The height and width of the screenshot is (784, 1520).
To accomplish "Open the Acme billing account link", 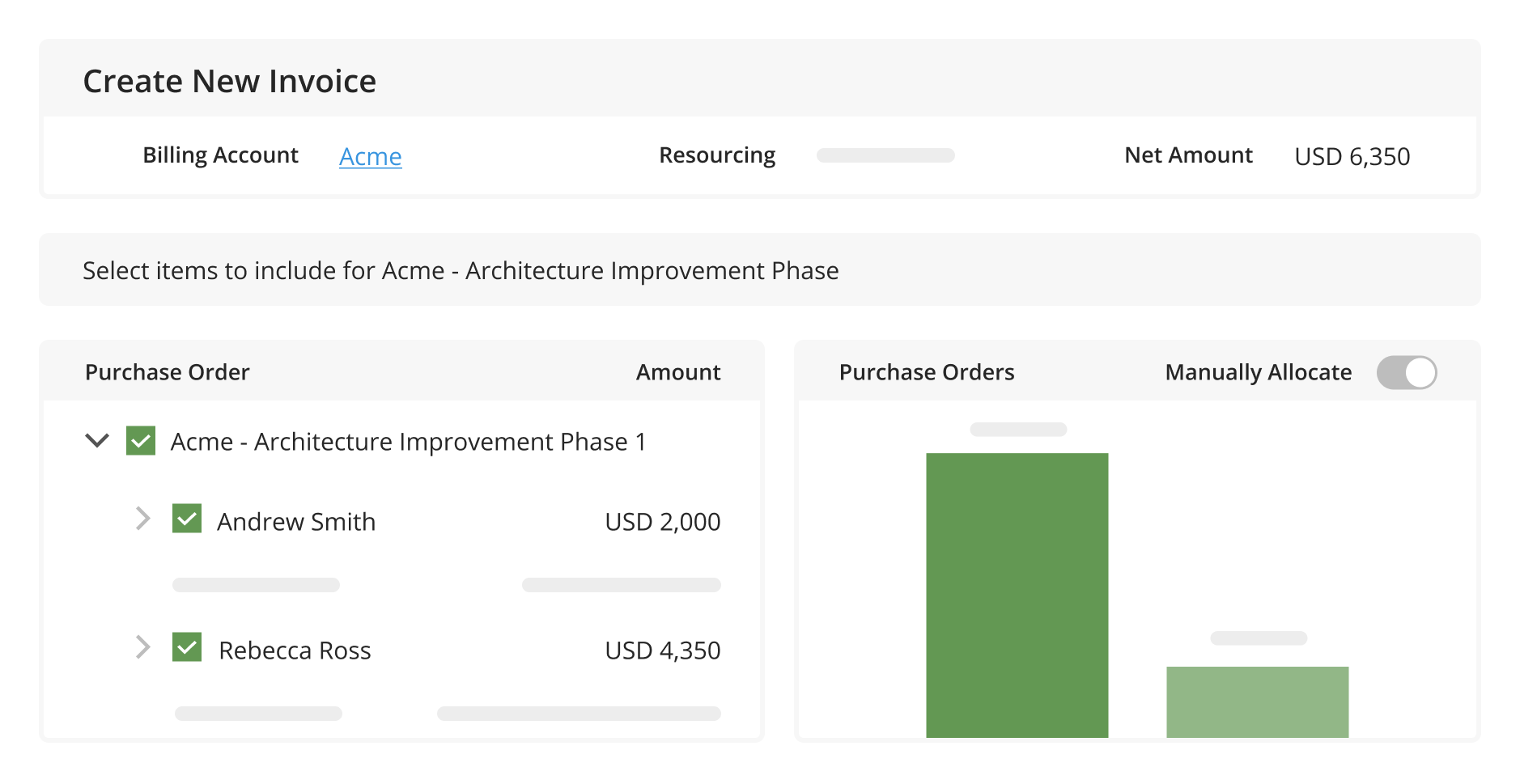I will pos(370,157).
